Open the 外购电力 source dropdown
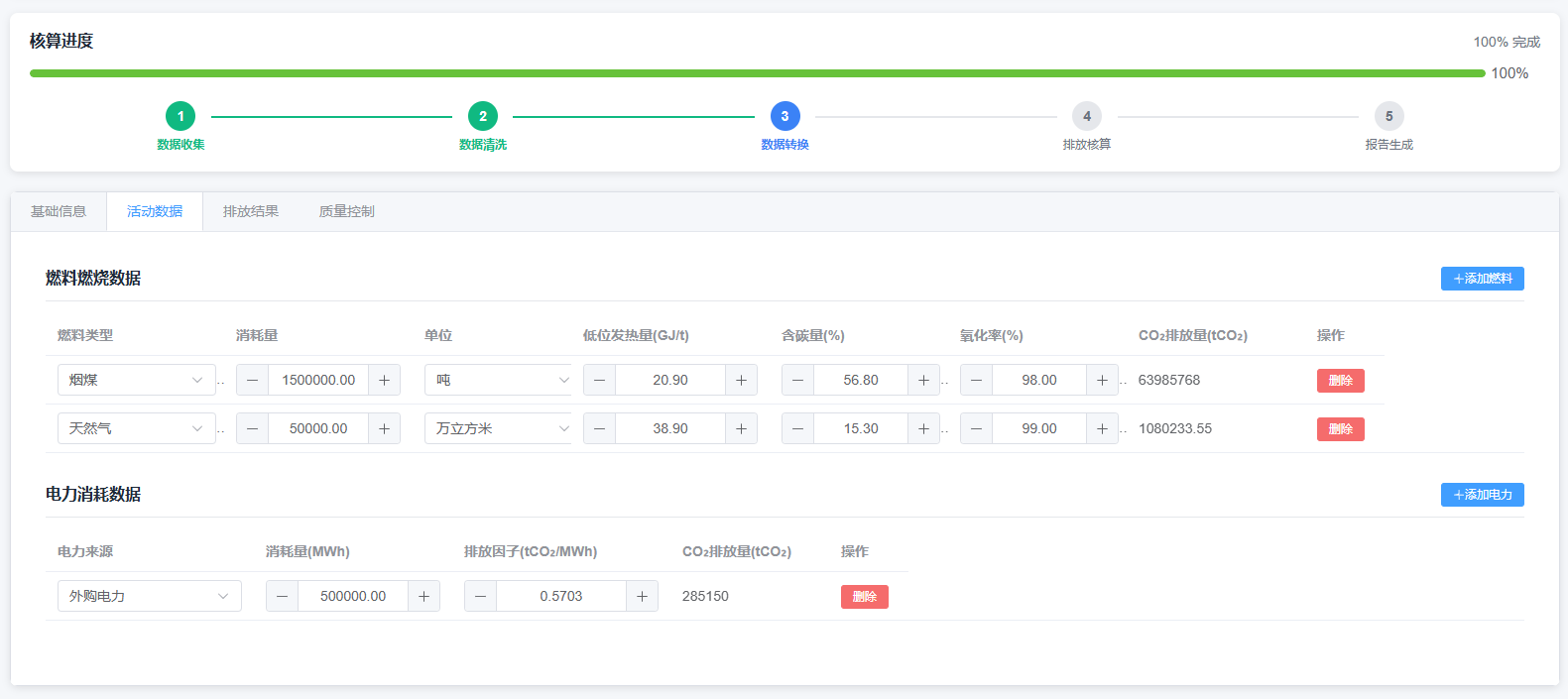This screenshot has height=699, width=1568. tap(150, 596)
